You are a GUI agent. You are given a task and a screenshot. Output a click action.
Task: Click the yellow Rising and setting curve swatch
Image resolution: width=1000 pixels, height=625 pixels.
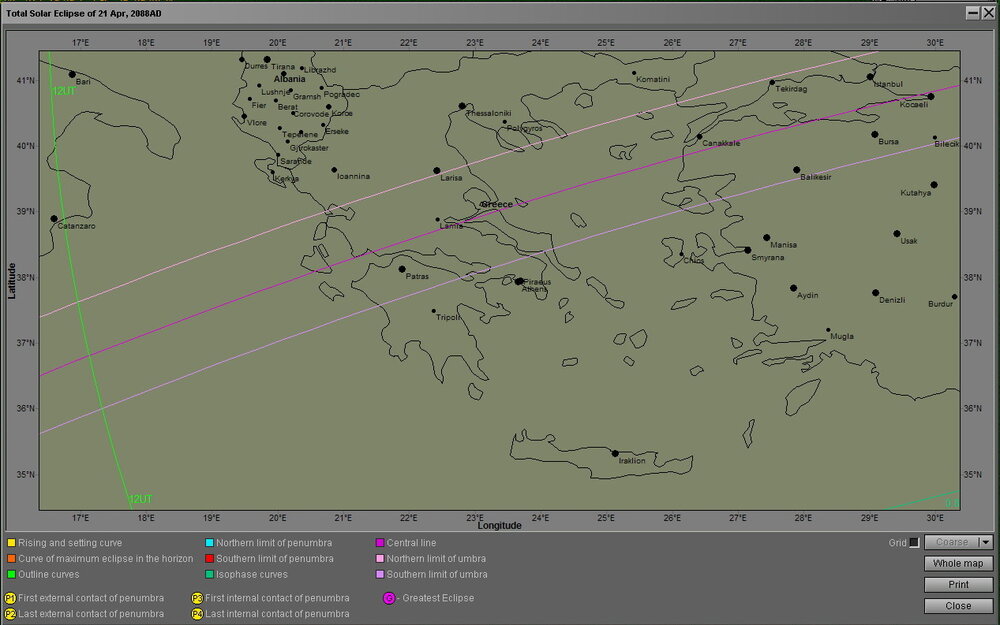[10, 542]
